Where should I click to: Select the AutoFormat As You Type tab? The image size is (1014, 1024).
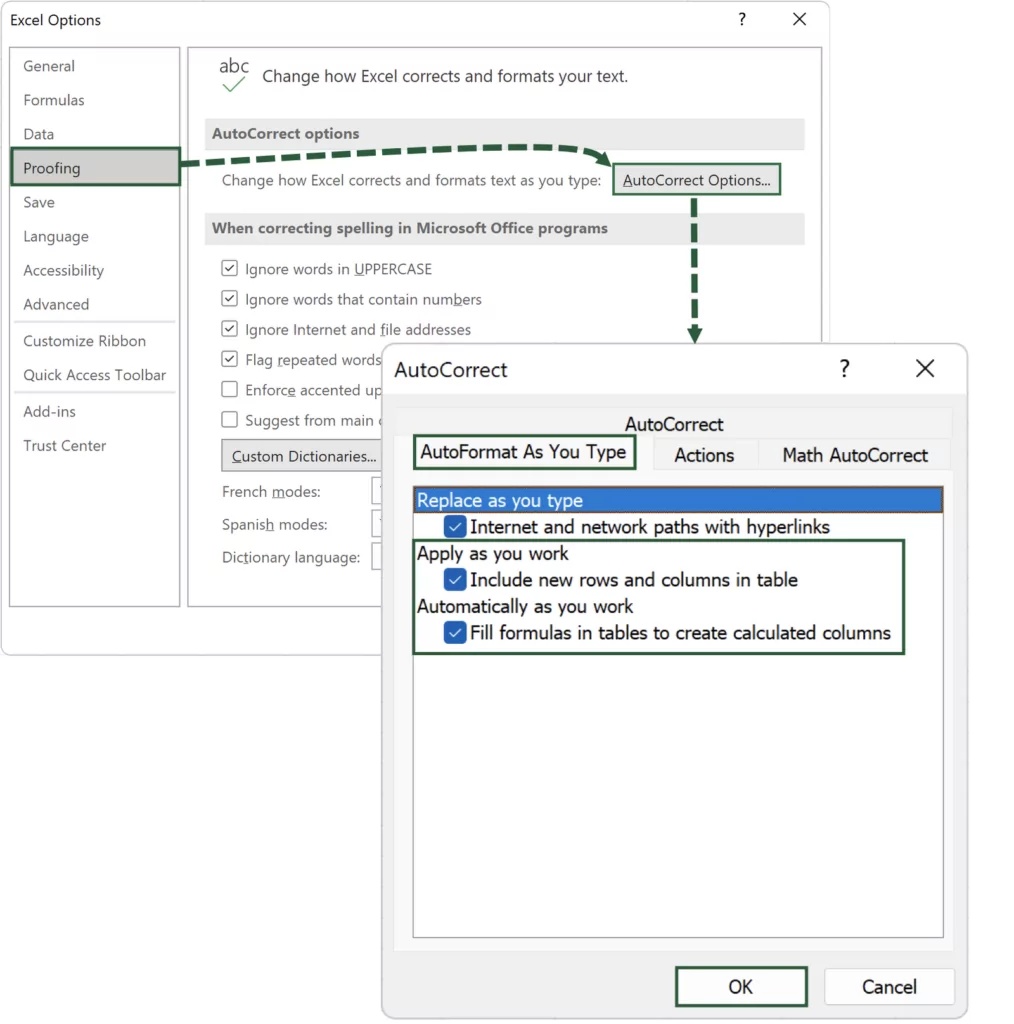coord(523,452)
